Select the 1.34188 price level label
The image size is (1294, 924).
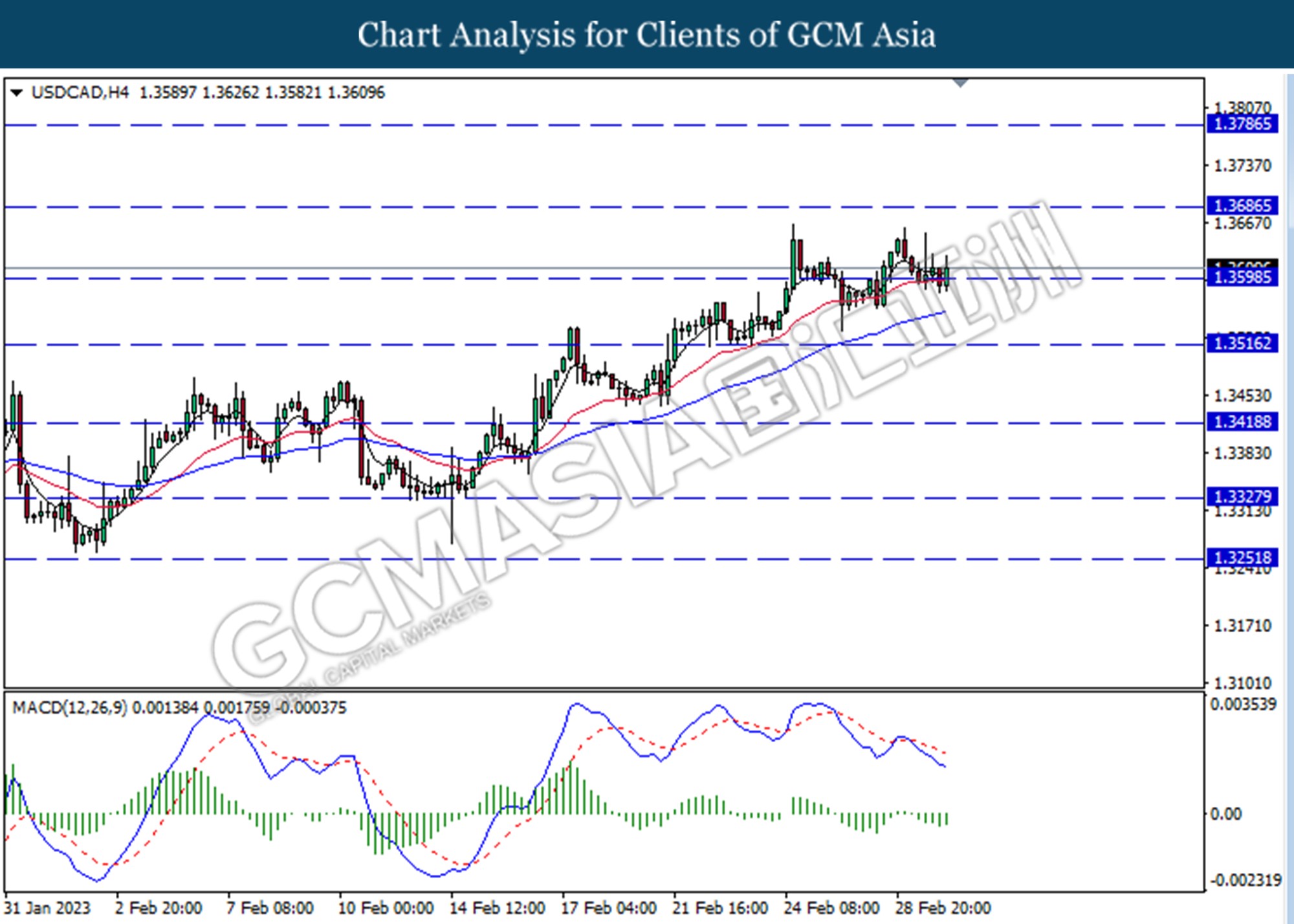click(x=1242, y=422)
